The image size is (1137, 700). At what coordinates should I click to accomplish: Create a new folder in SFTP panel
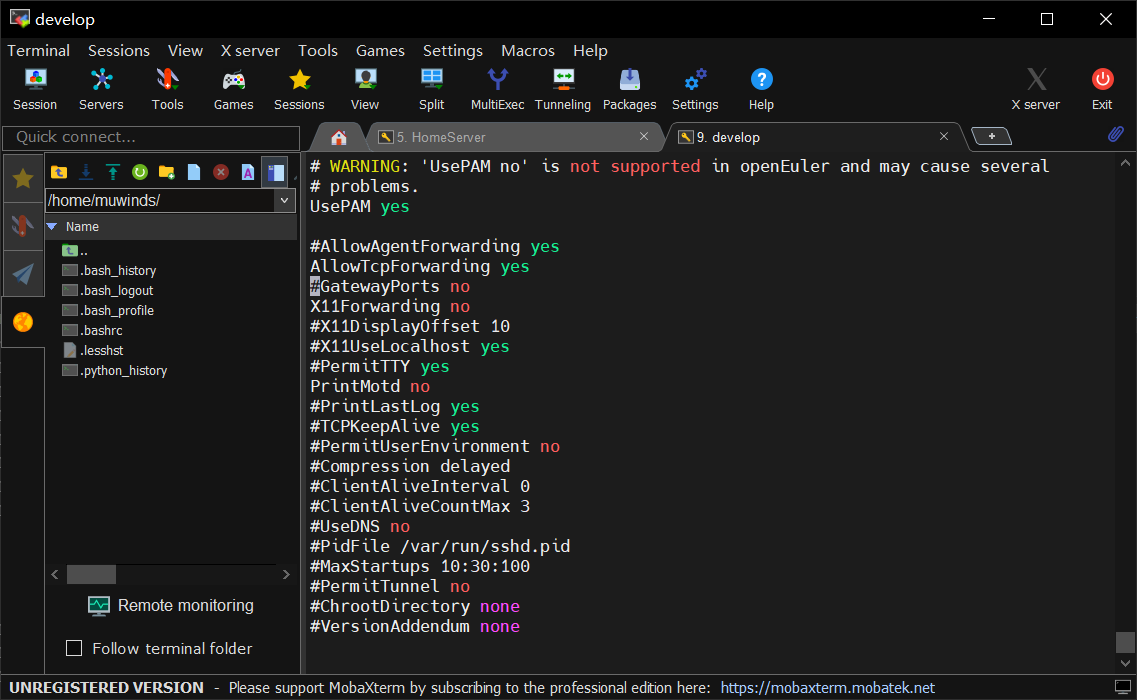[167, 172]
